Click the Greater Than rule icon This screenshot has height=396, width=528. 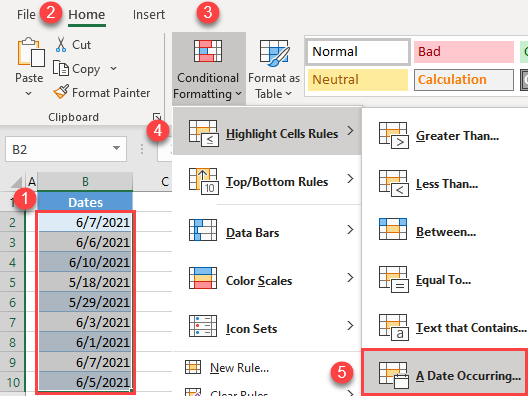(x=394, y=135)
